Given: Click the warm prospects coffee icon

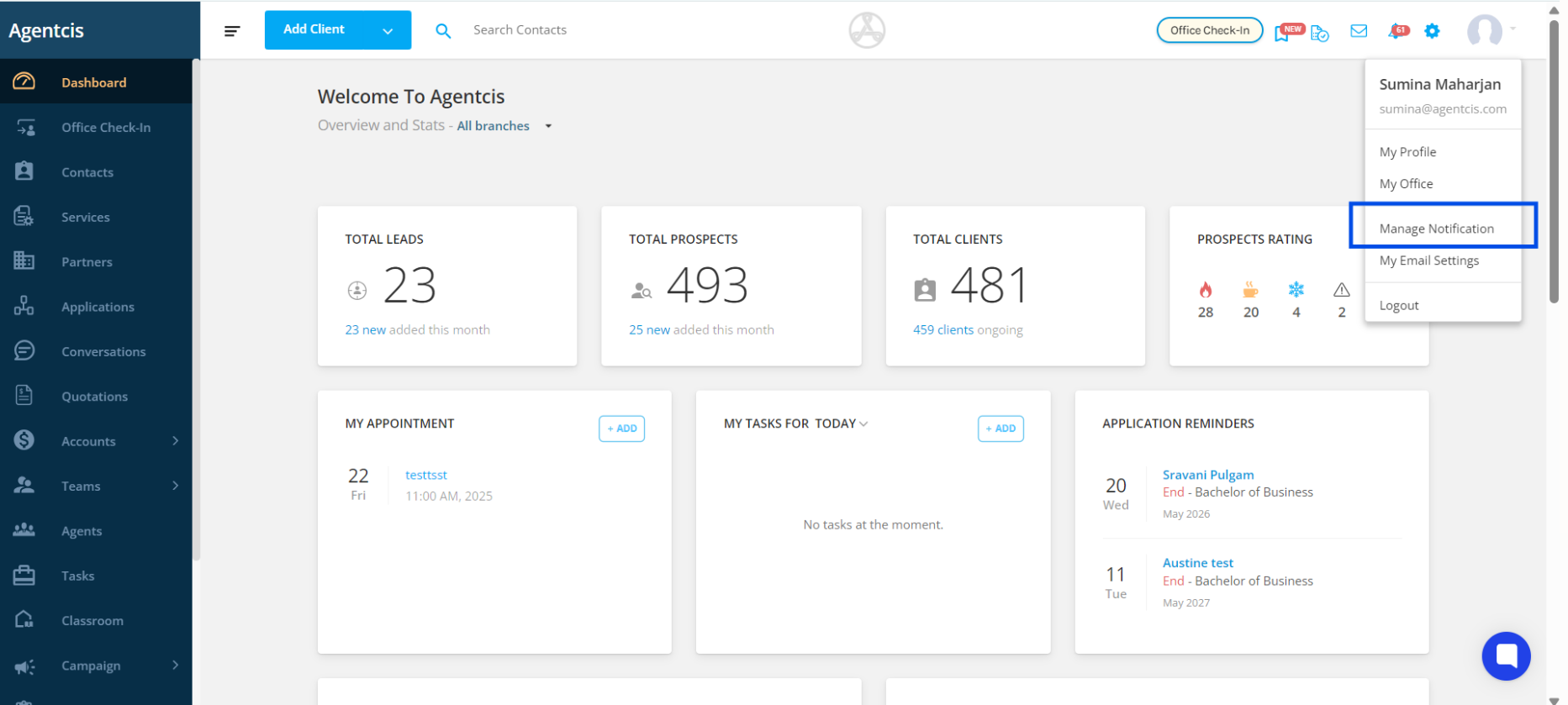Looking at the screenshot, I should coord(1251,290).
